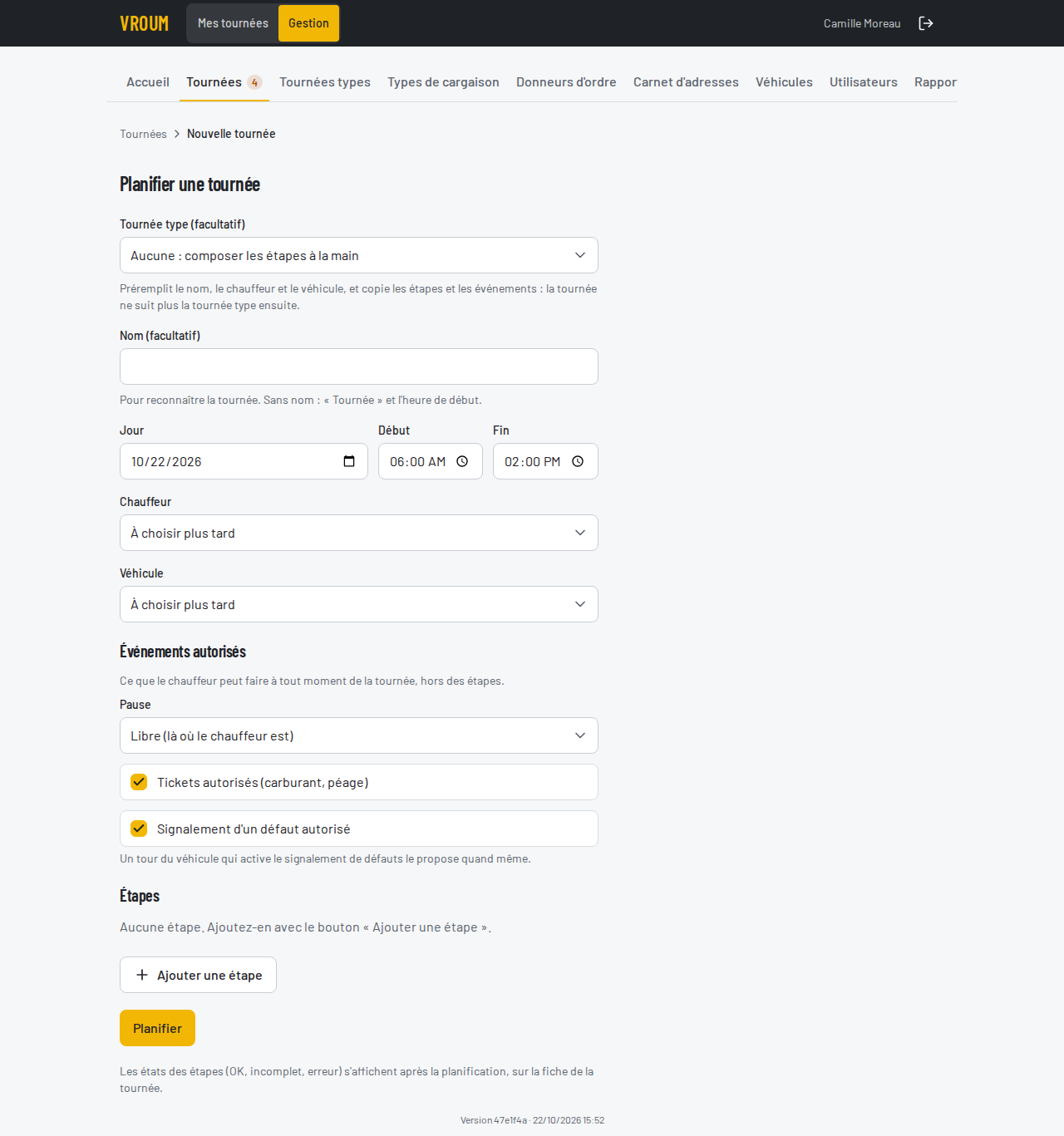Viewport: 1064px width, 1136px height.
Task: Click the Événements autorisés section heading
Action: [x=183, y=652]
